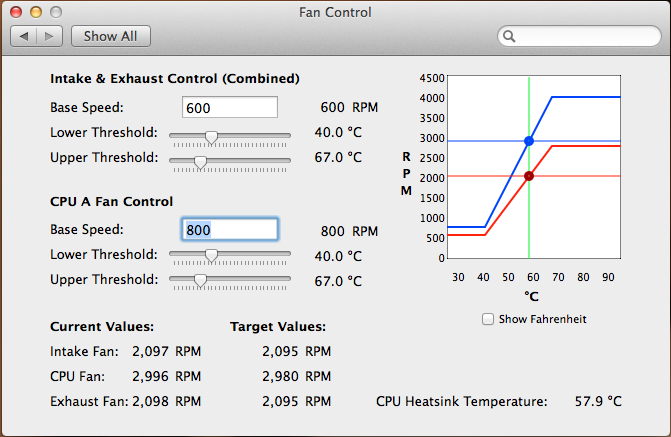Click the Show Fahrenheit label text
671x437 pixels.
(543, 319)
